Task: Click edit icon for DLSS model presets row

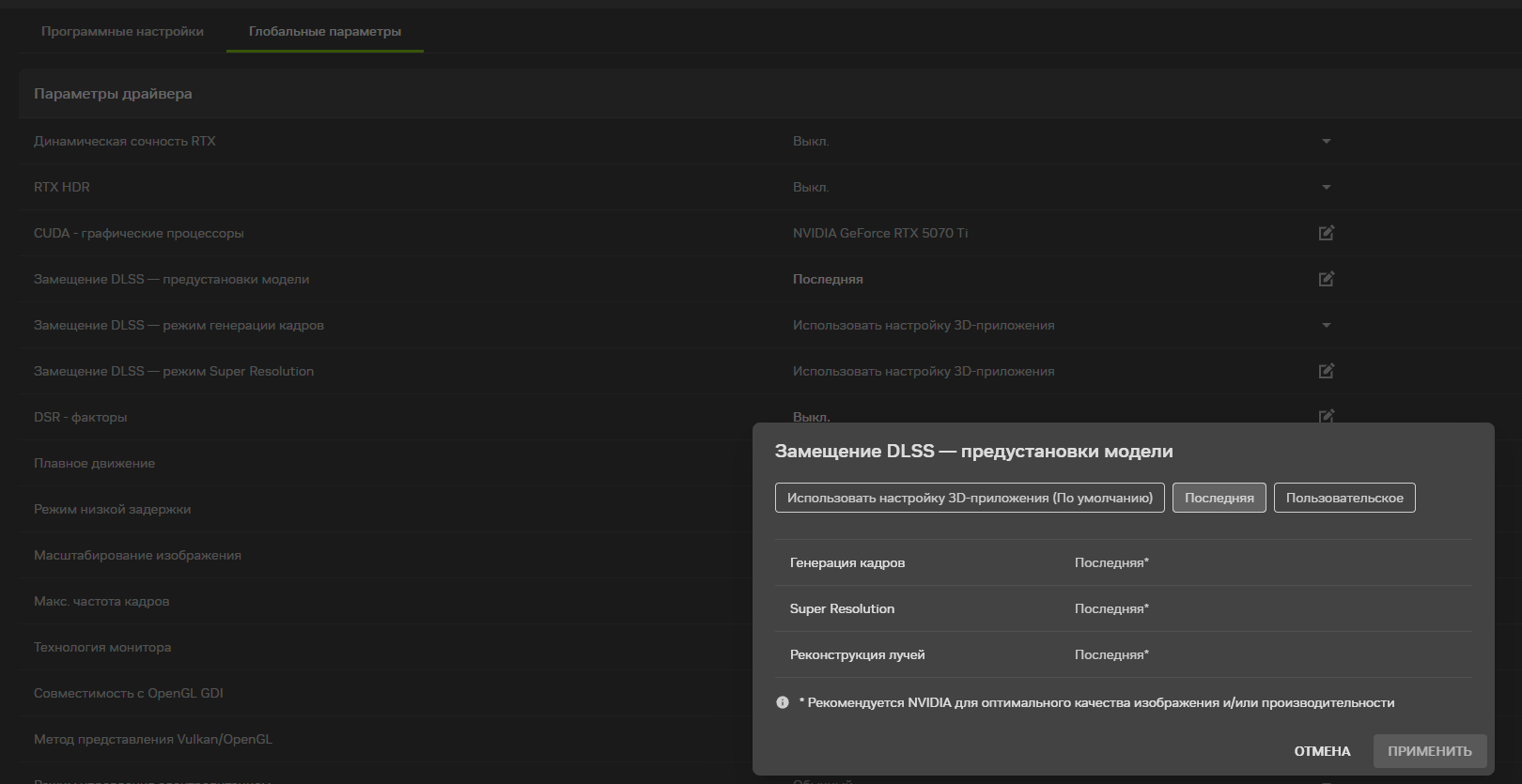Action: tap(1326, 279)
